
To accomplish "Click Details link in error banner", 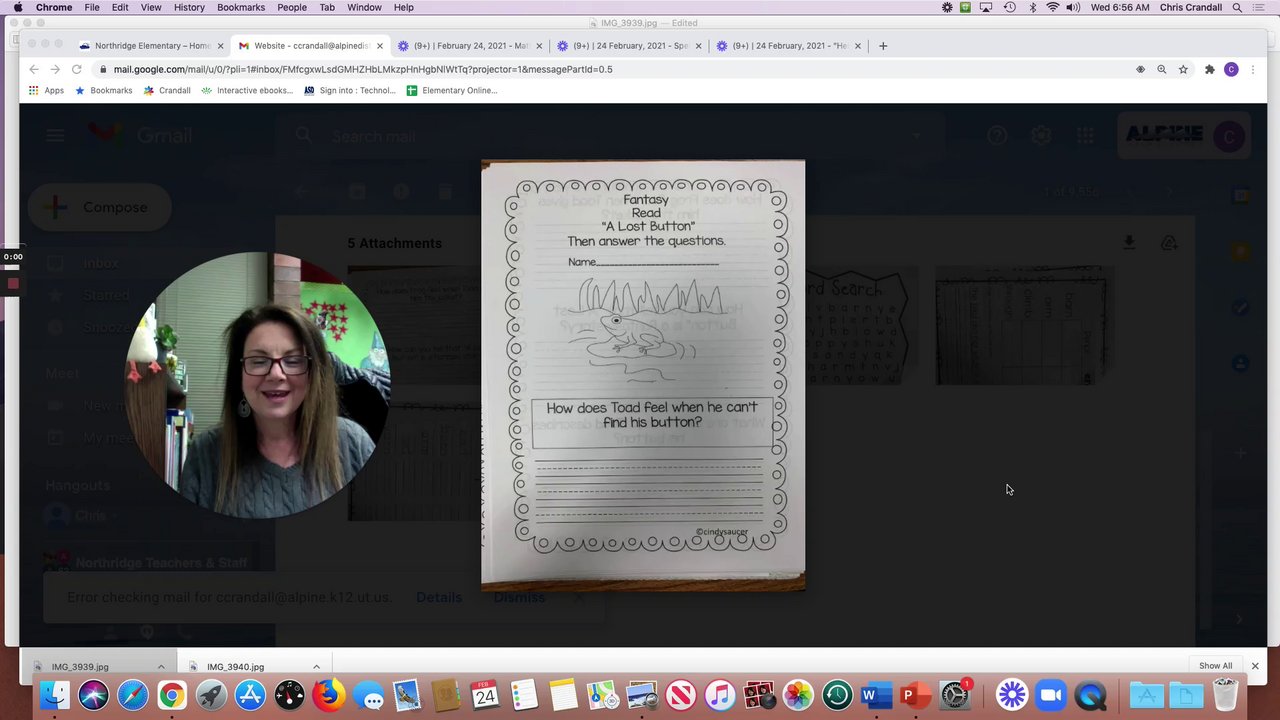I will point(439,597).
